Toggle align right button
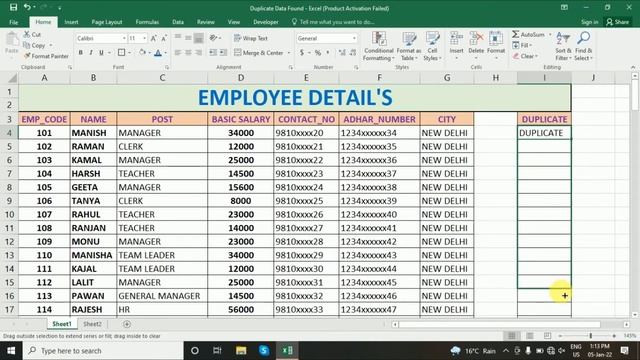The width and height of the screenshot is (640, 360). 199,53
